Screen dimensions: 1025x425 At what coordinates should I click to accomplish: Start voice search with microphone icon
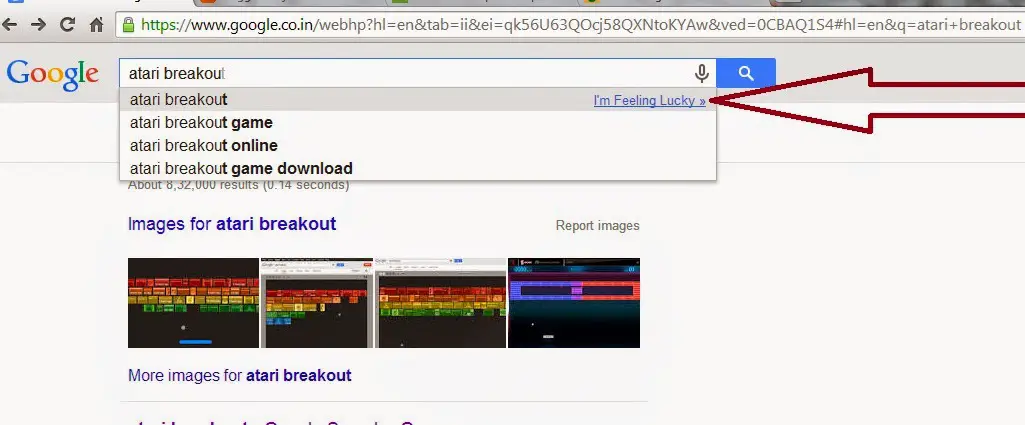pyautogui.click(x=701, y=73)
